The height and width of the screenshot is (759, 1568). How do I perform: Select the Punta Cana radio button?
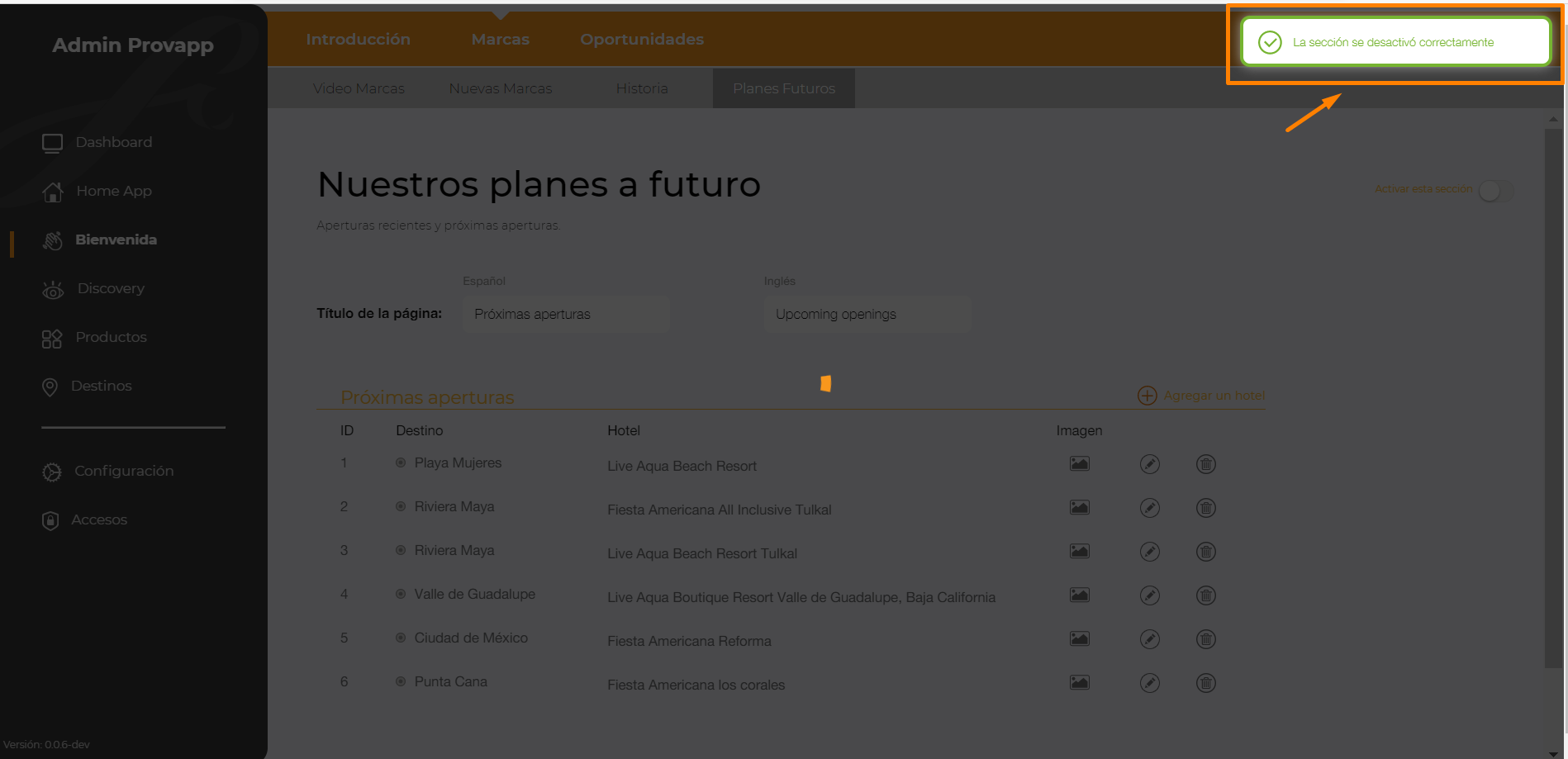coord(401,681)
